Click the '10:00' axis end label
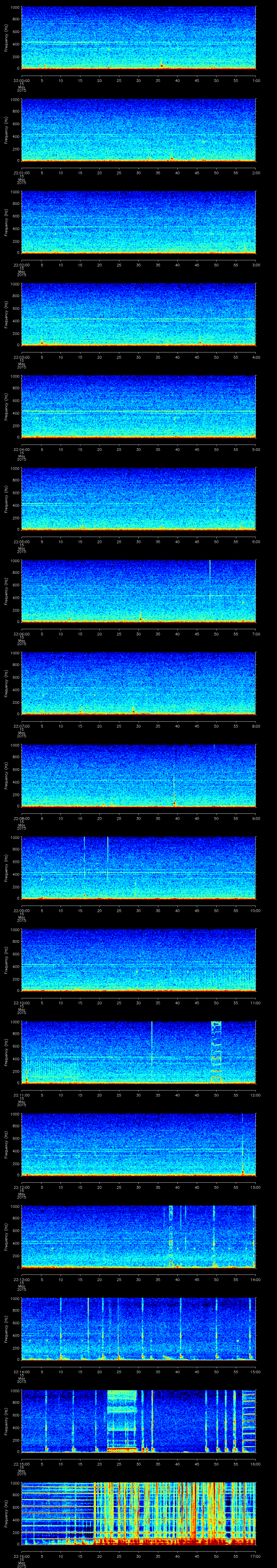 (255, 910)
